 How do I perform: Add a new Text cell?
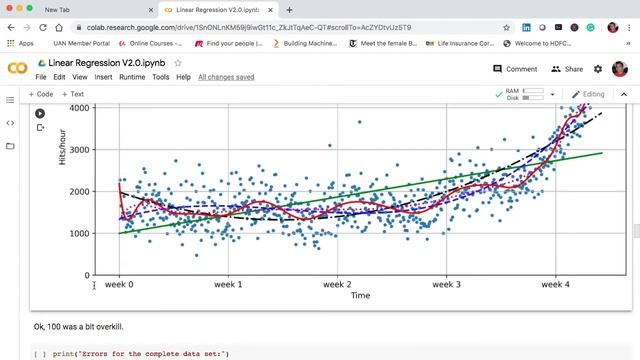click(x=73, y=94)
